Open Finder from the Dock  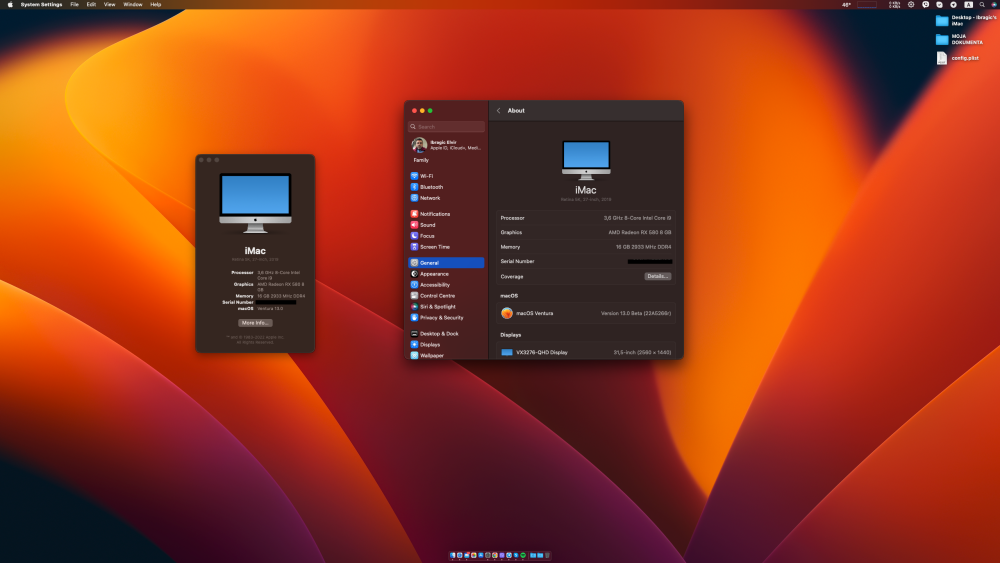pos(453,555)
